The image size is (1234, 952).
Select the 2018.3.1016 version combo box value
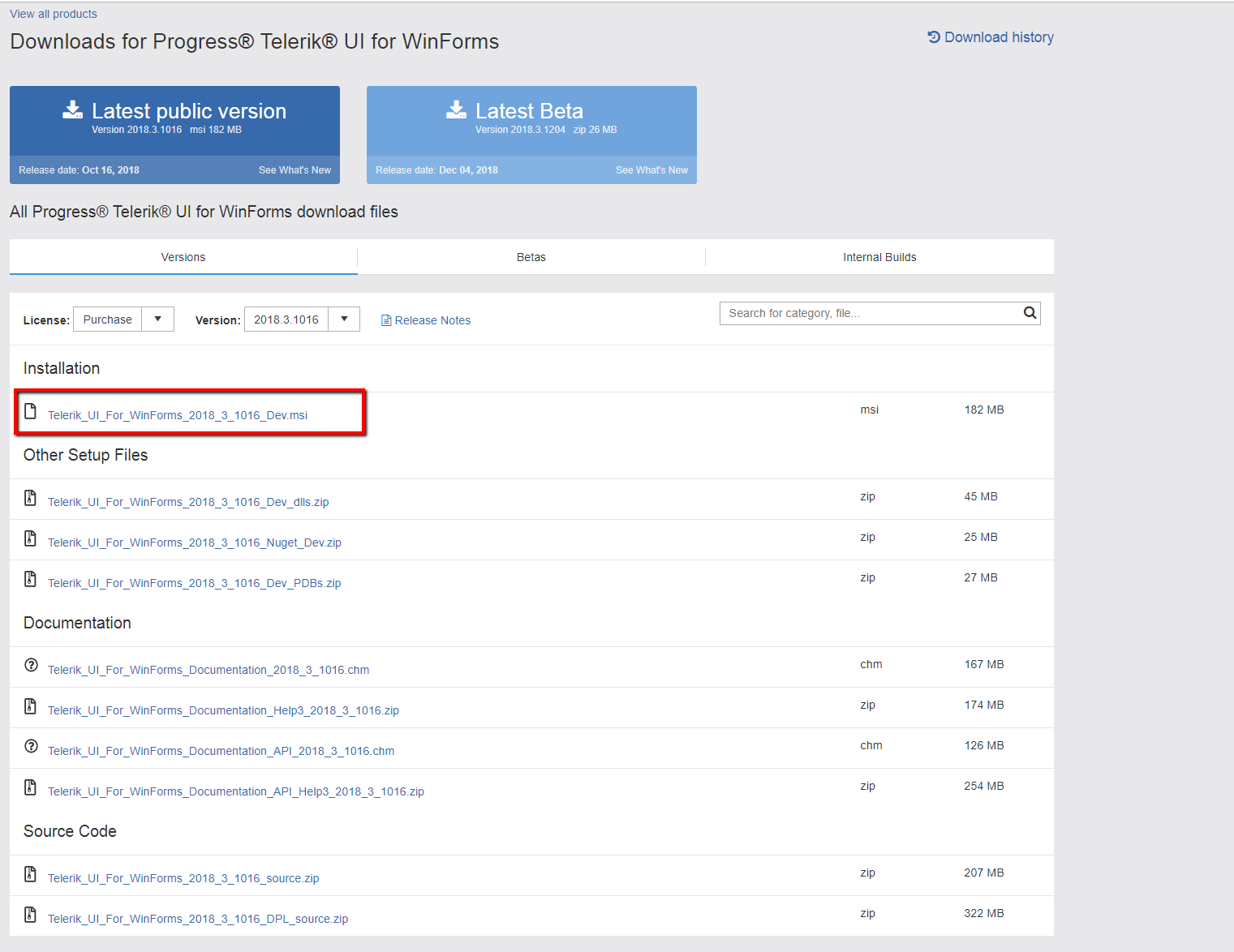click(x=286, y=319)
